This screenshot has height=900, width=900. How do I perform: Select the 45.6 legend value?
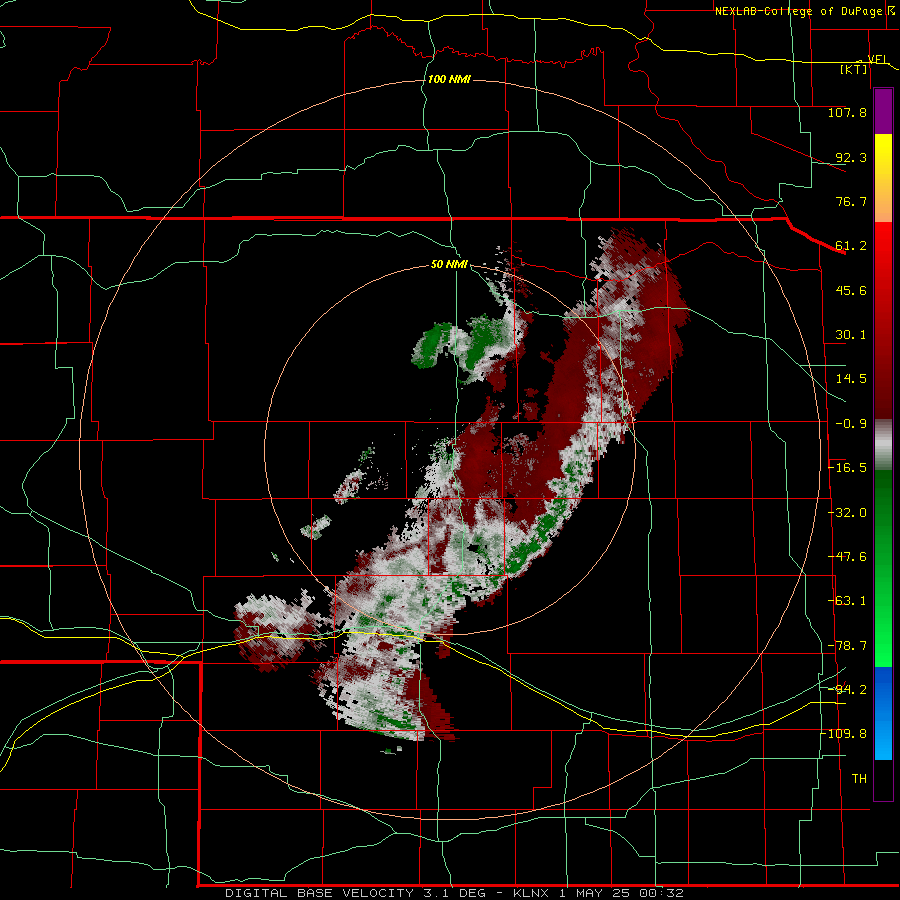pyautogui.click(x=851, y=290)
